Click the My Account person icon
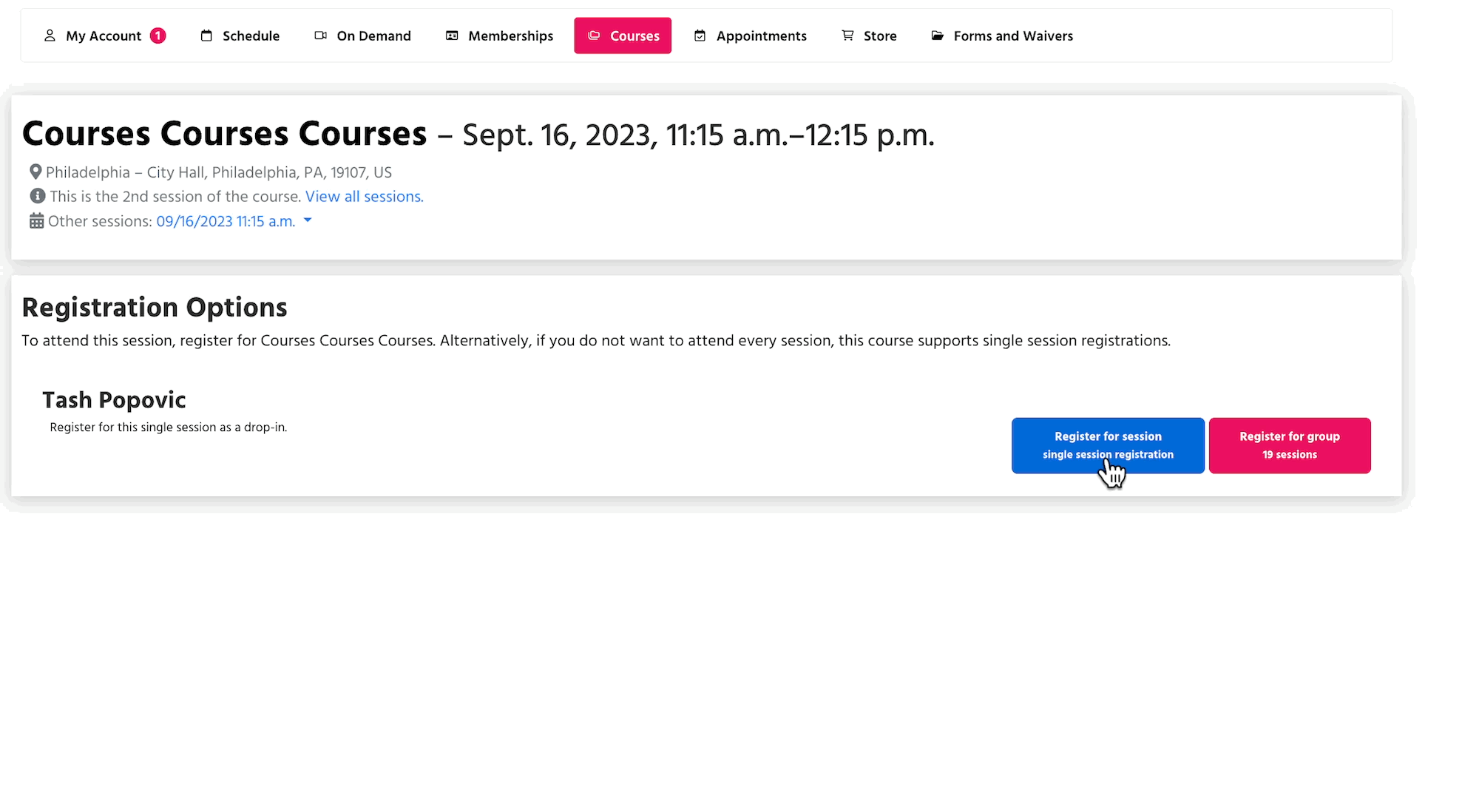The height and width of the screenshot is (812, 1479). (50, 35)
